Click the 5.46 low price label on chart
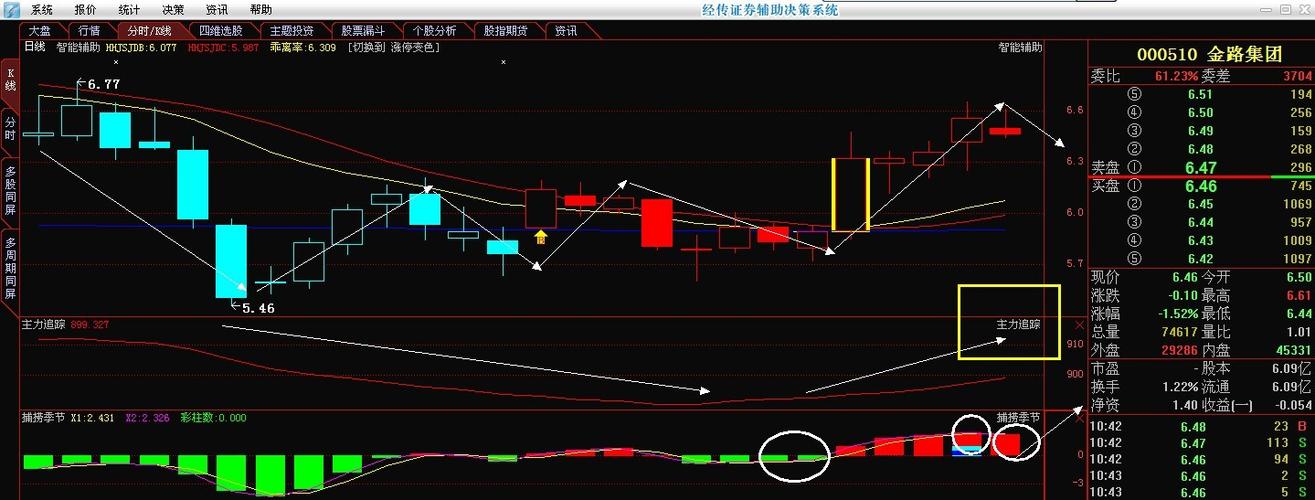Screen dimensions: 1315x500 tap(258, 308)
